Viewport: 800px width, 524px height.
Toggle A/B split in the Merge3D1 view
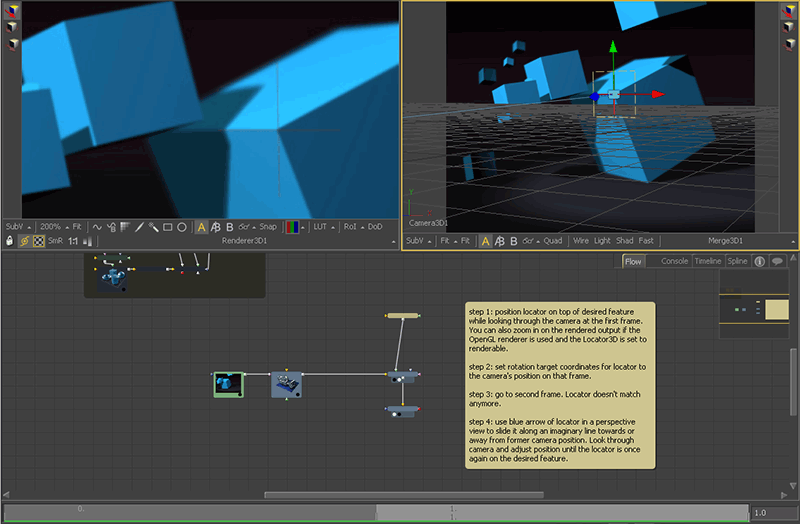(500, 241)
